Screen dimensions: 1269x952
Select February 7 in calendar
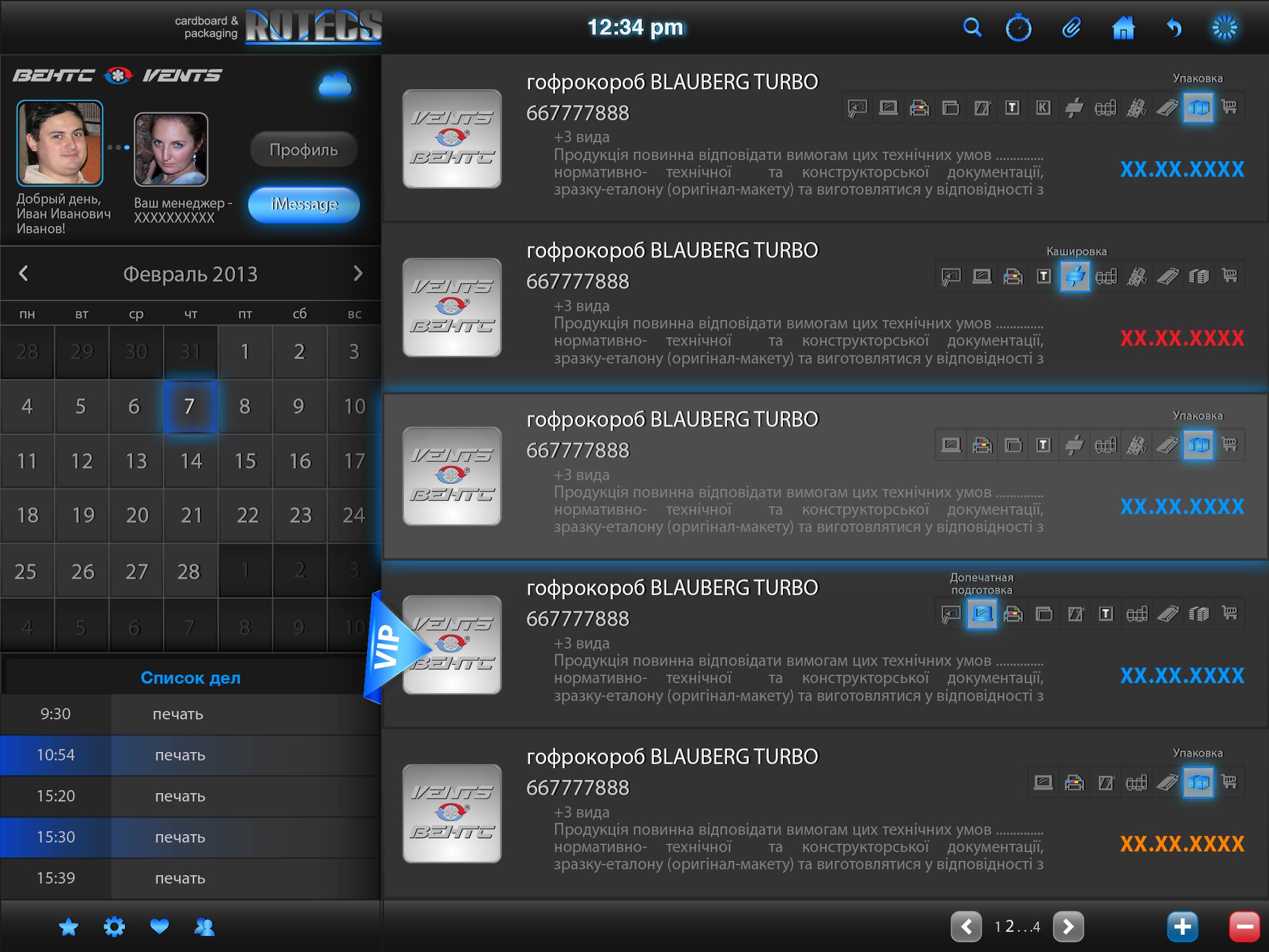point(190,406)
